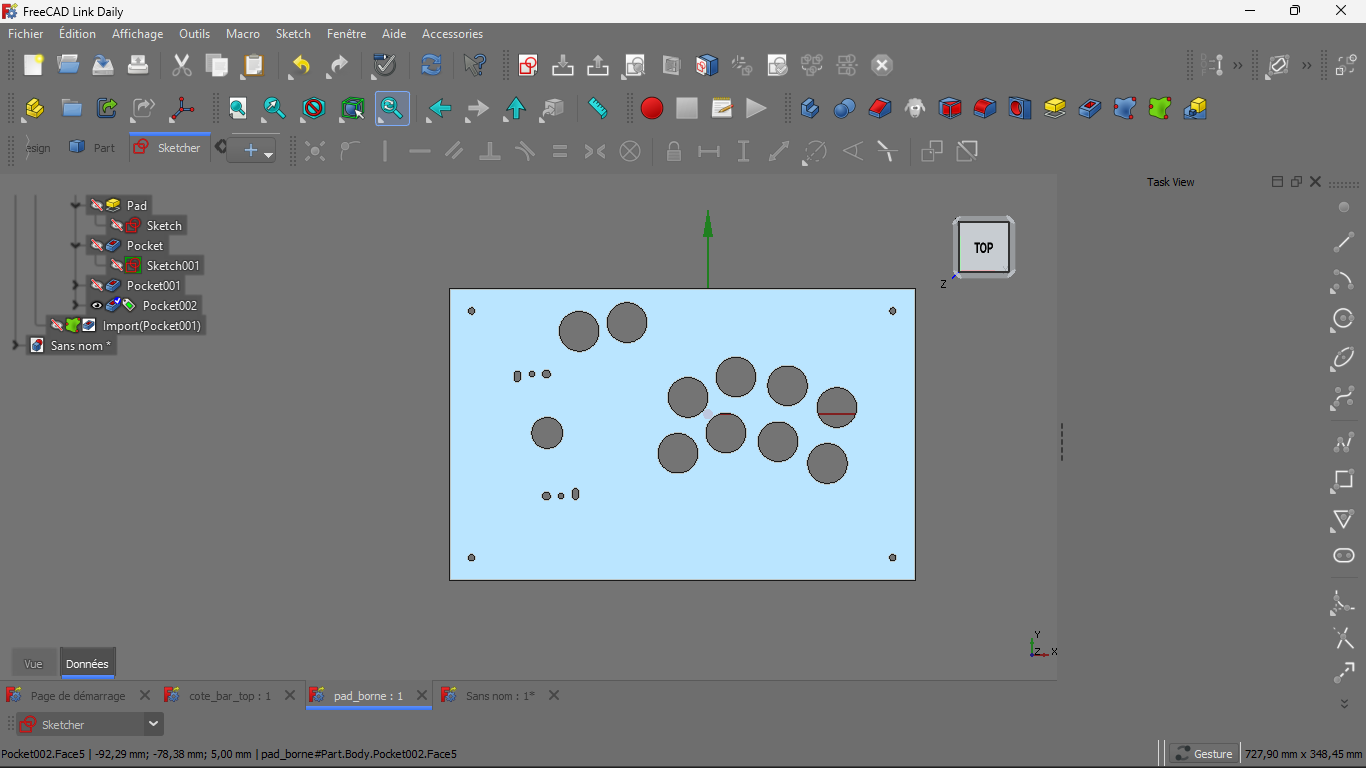This screenshot has height=768, width=1366.
Task: Click the Fit all zoom icon
Action: 238,108
